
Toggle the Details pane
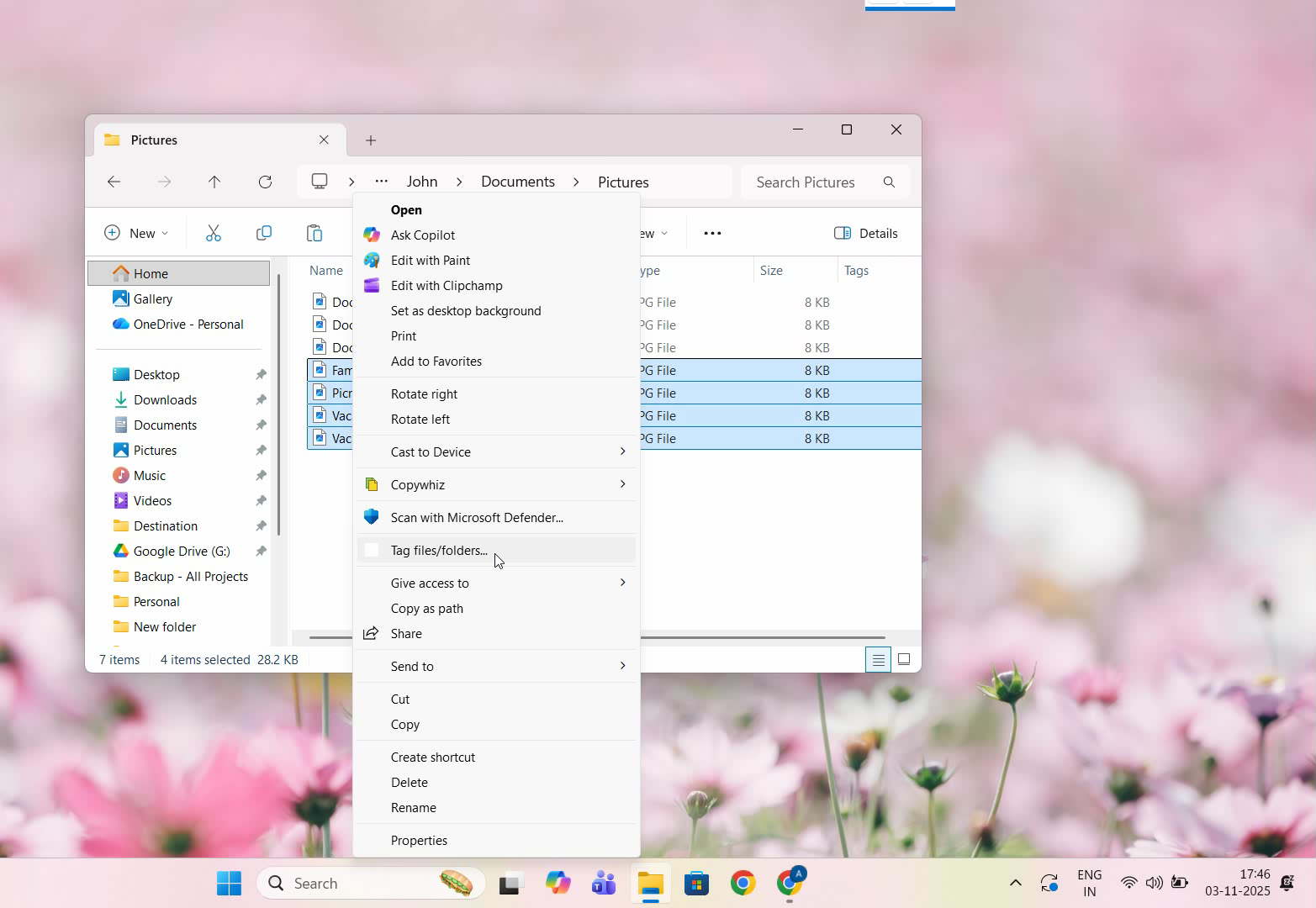coord(866,233)
